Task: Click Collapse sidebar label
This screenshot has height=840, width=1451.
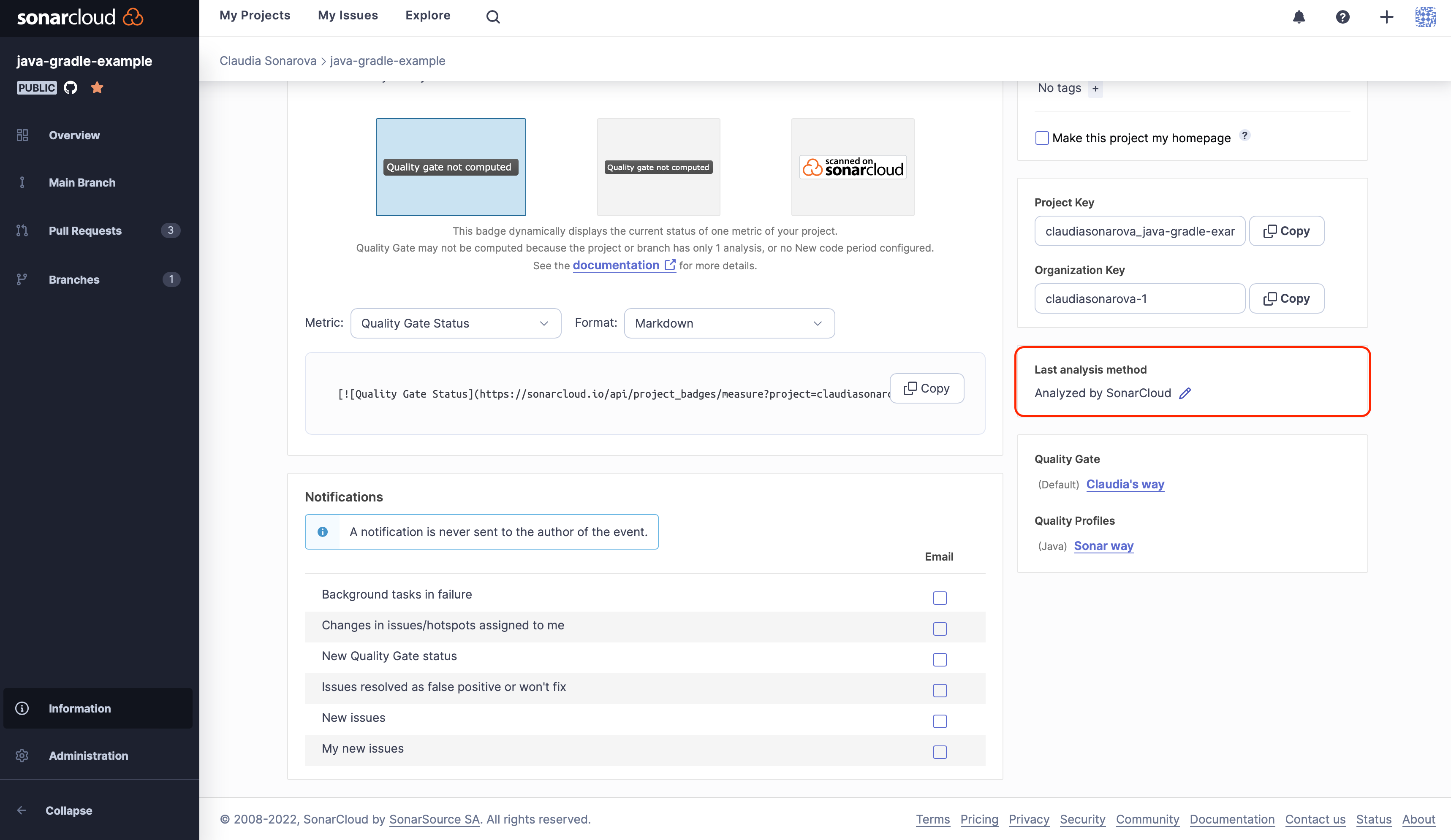Action: click(68, 810)
